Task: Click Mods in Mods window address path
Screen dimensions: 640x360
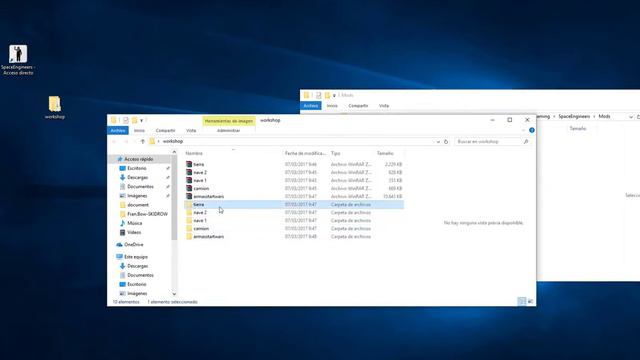Action: [x=604, y=117]
